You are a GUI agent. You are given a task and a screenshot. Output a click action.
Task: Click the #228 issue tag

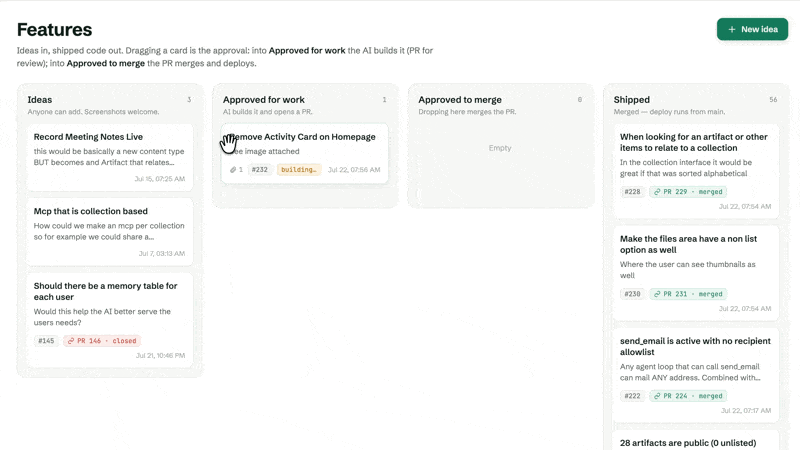(632, 192)
